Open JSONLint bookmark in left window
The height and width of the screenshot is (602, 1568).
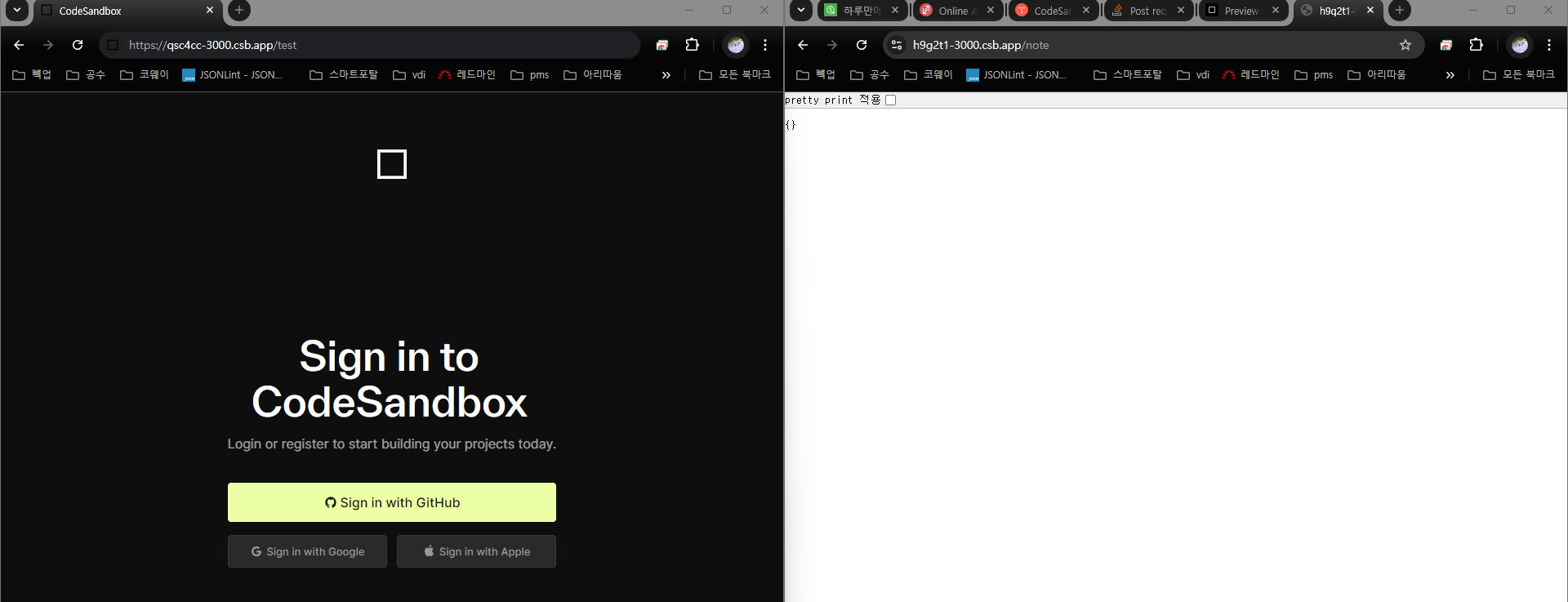pyautogui.click(x=233, y=74)
